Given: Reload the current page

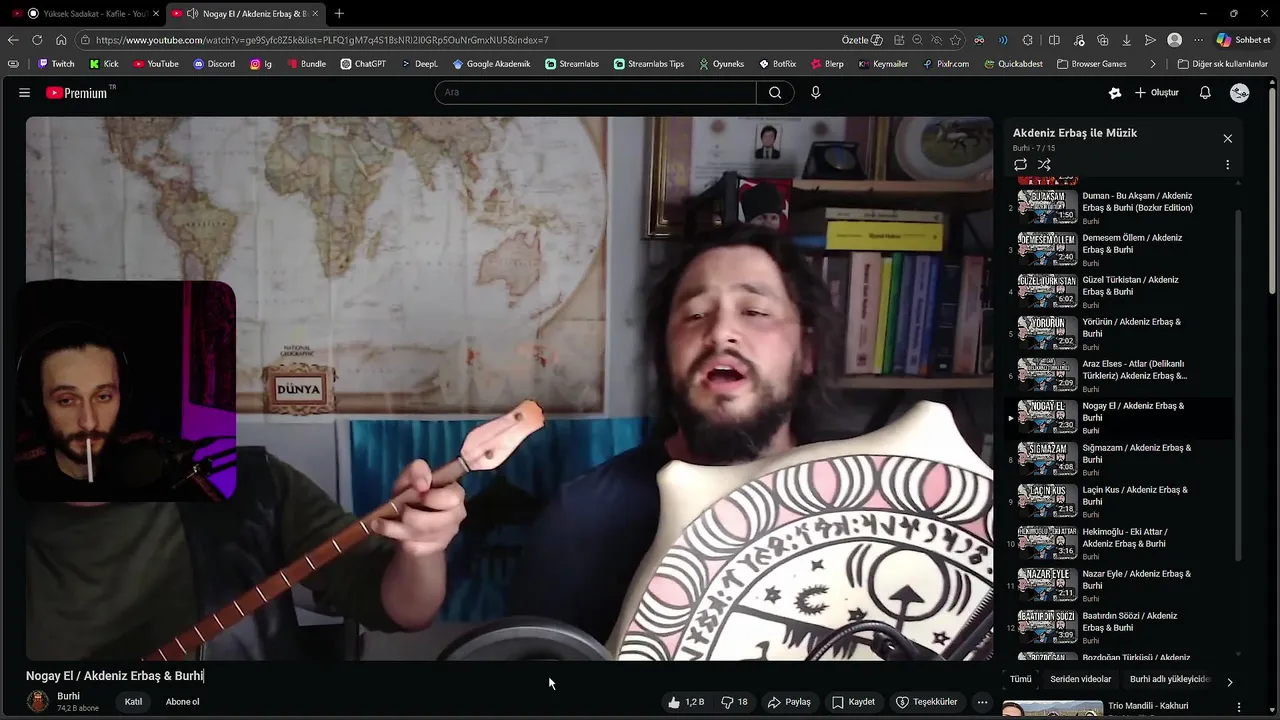Looking at the screenshot, I should click(x=37, y=40).
